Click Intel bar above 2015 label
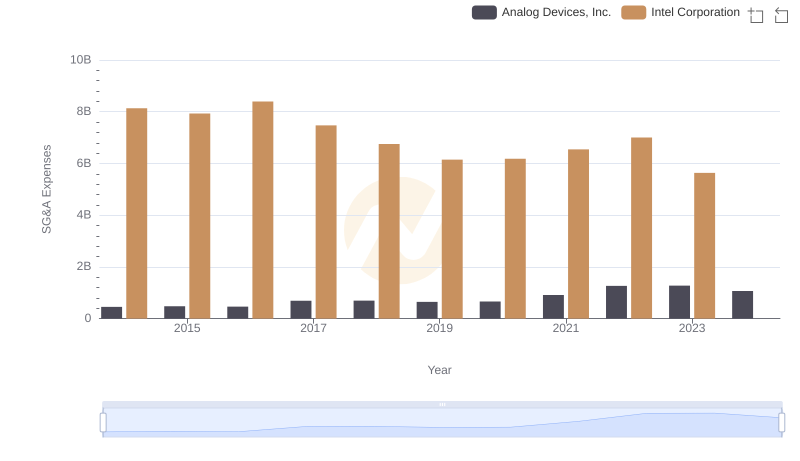800x461 pixels. pyautogui.click(x=199, y=216)
